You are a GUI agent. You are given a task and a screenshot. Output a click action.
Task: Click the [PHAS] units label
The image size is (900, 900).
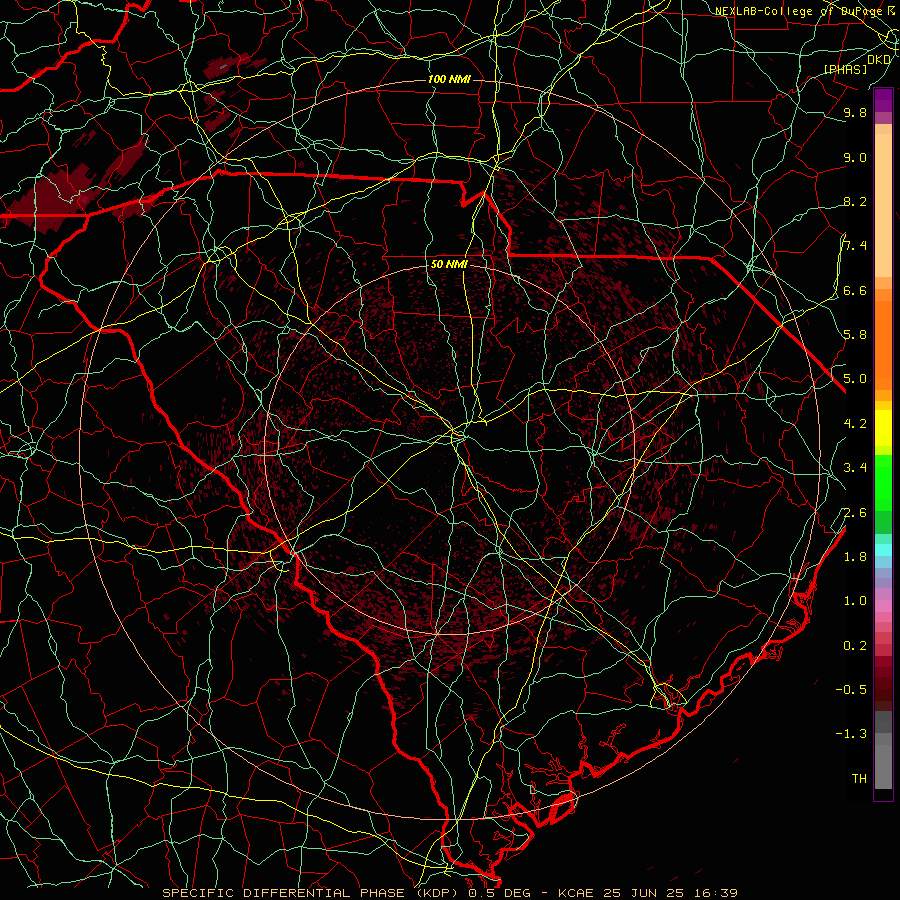[x=845, y=69]
